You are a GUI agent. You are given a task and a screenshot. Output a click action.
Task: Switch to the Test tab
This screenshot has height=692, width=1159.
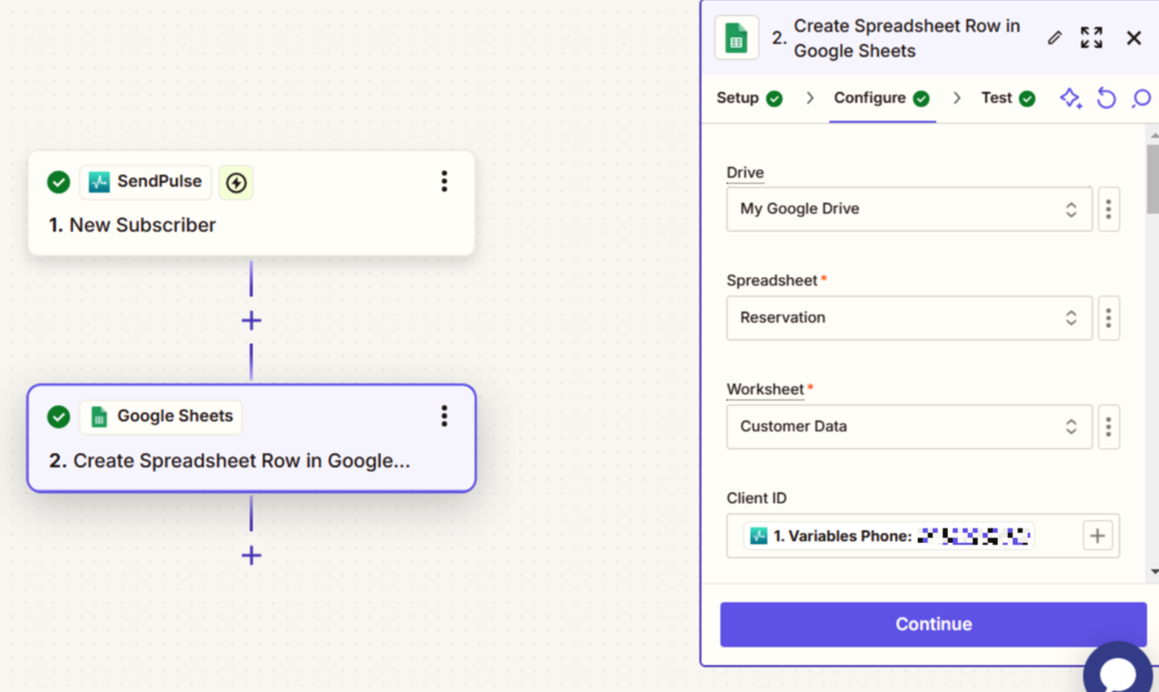click(x=1008, y=98)
